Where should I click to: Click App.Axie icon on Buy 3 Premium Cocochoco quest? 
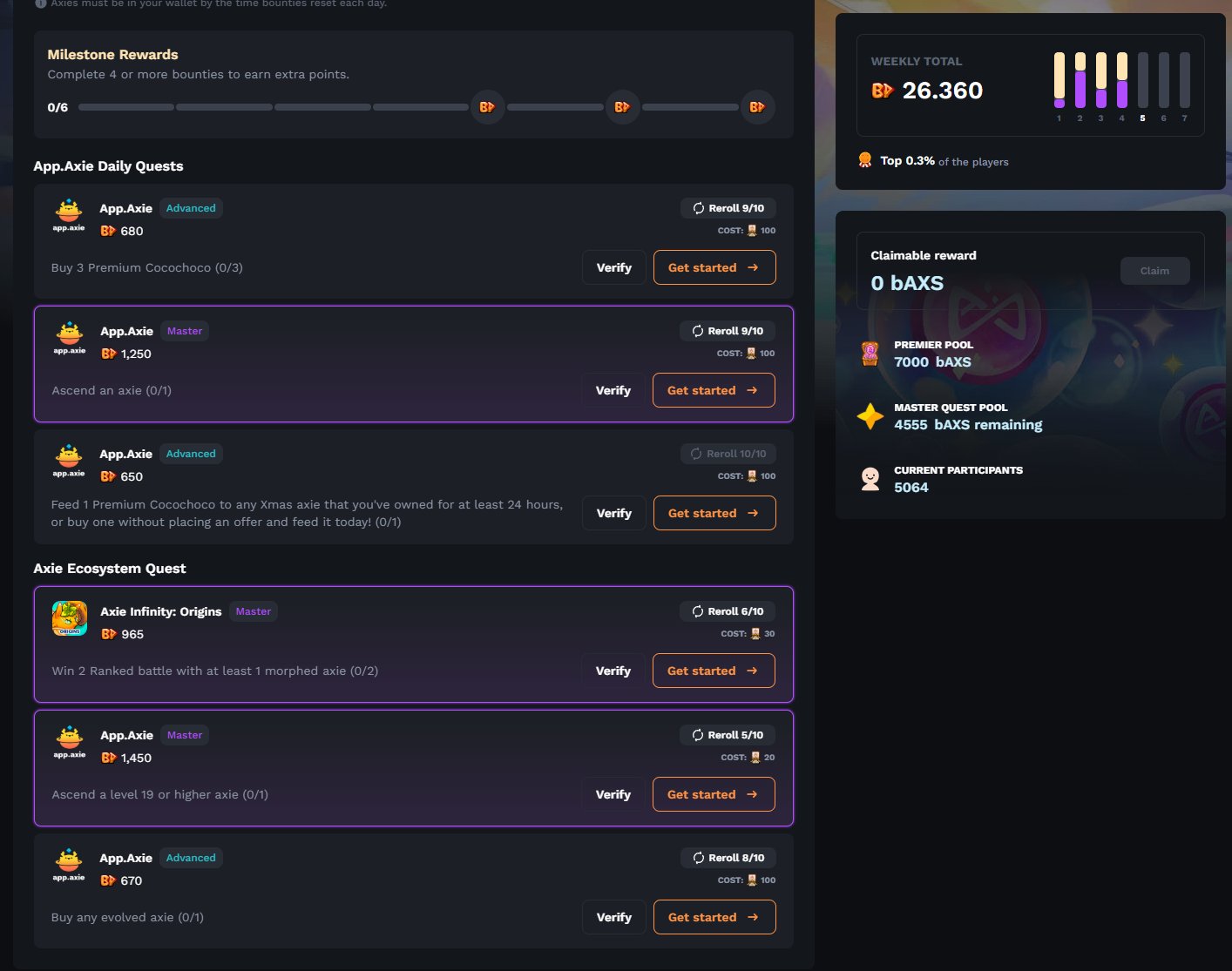tap(69, 215)
